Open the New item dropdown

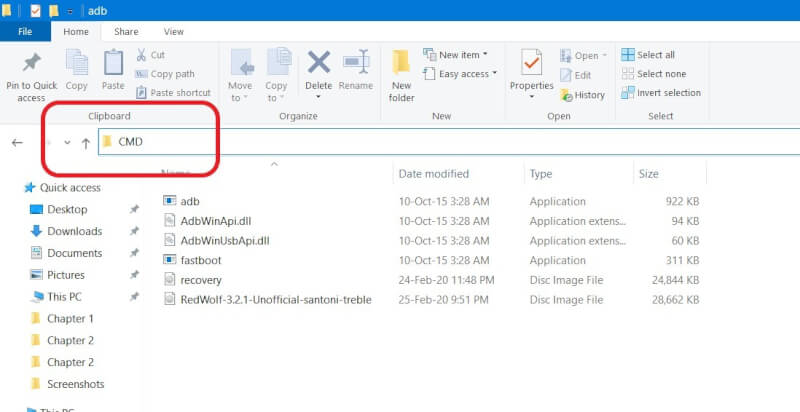point(456,55)
